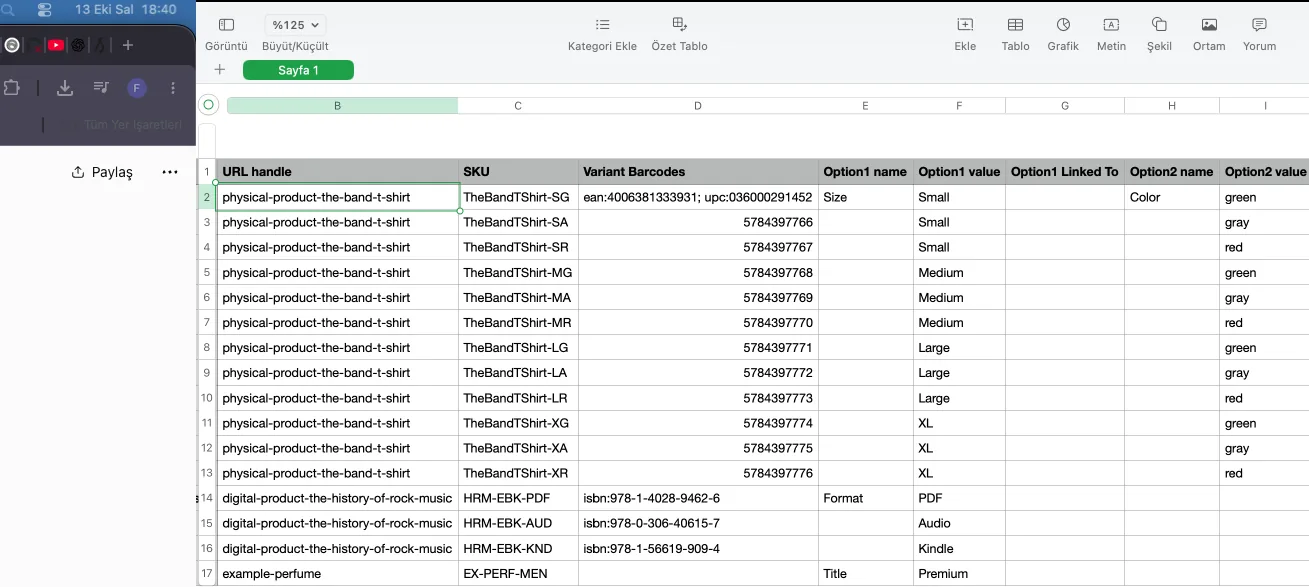Select barcode cell 5784397770
Image resolution: width=1309 pixels, height=587 pixels.
click(698, 322)
